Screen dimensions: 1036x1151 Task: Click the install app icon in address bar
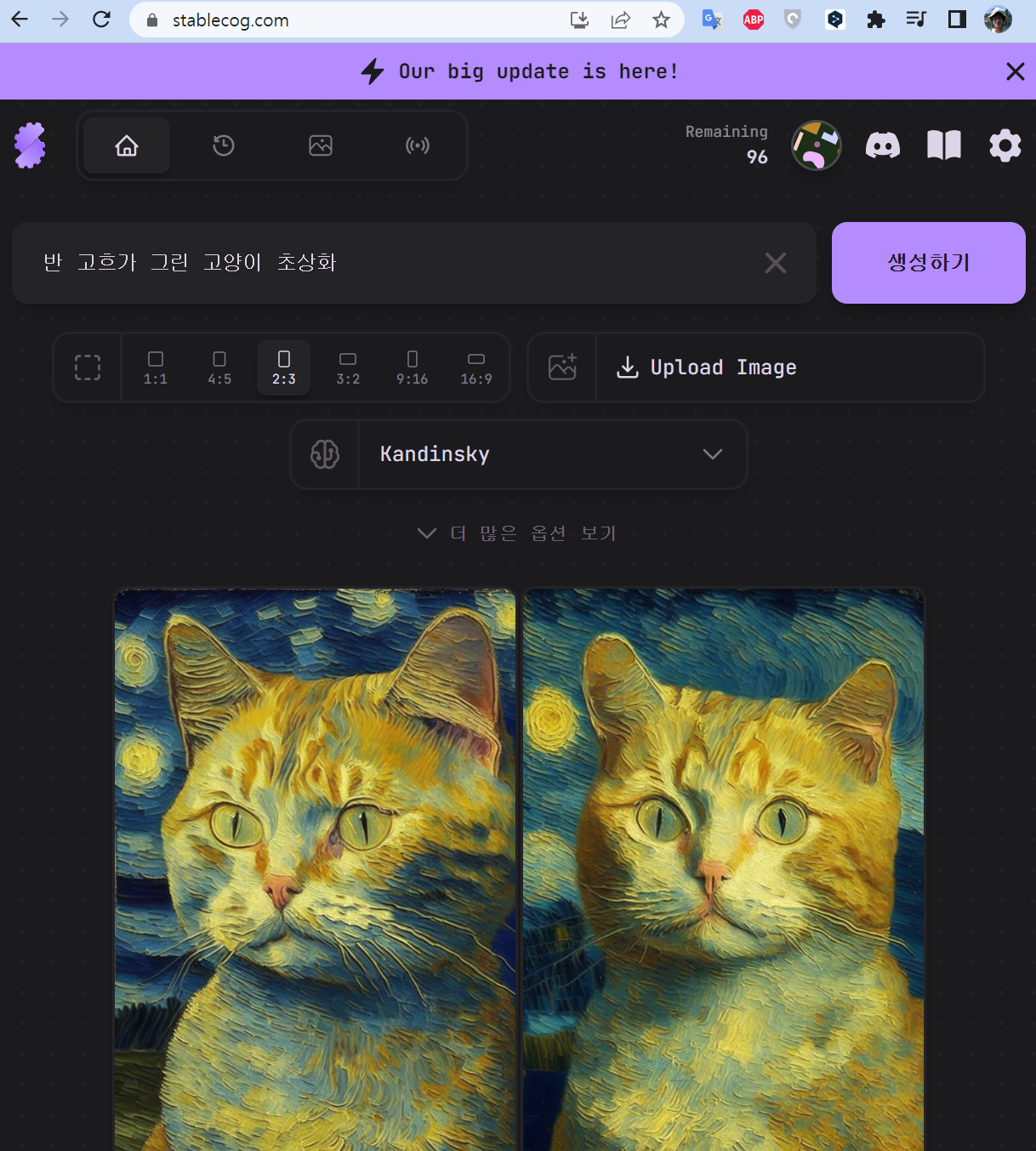click(x=579, y=20)
